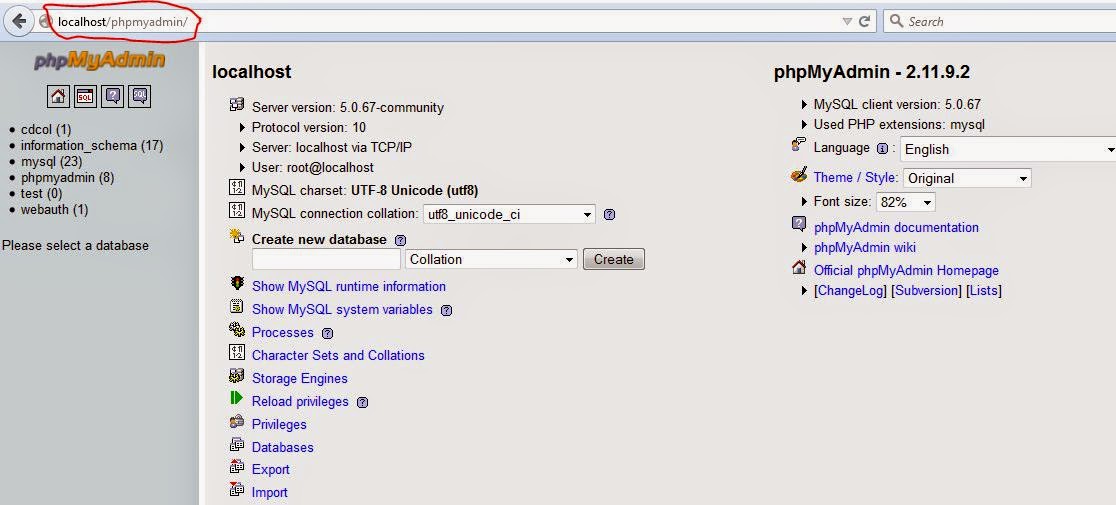The height and width of the screenshot is (505, 1116).
Task: Go back using browser back arrow
Action: coord(19,21)
